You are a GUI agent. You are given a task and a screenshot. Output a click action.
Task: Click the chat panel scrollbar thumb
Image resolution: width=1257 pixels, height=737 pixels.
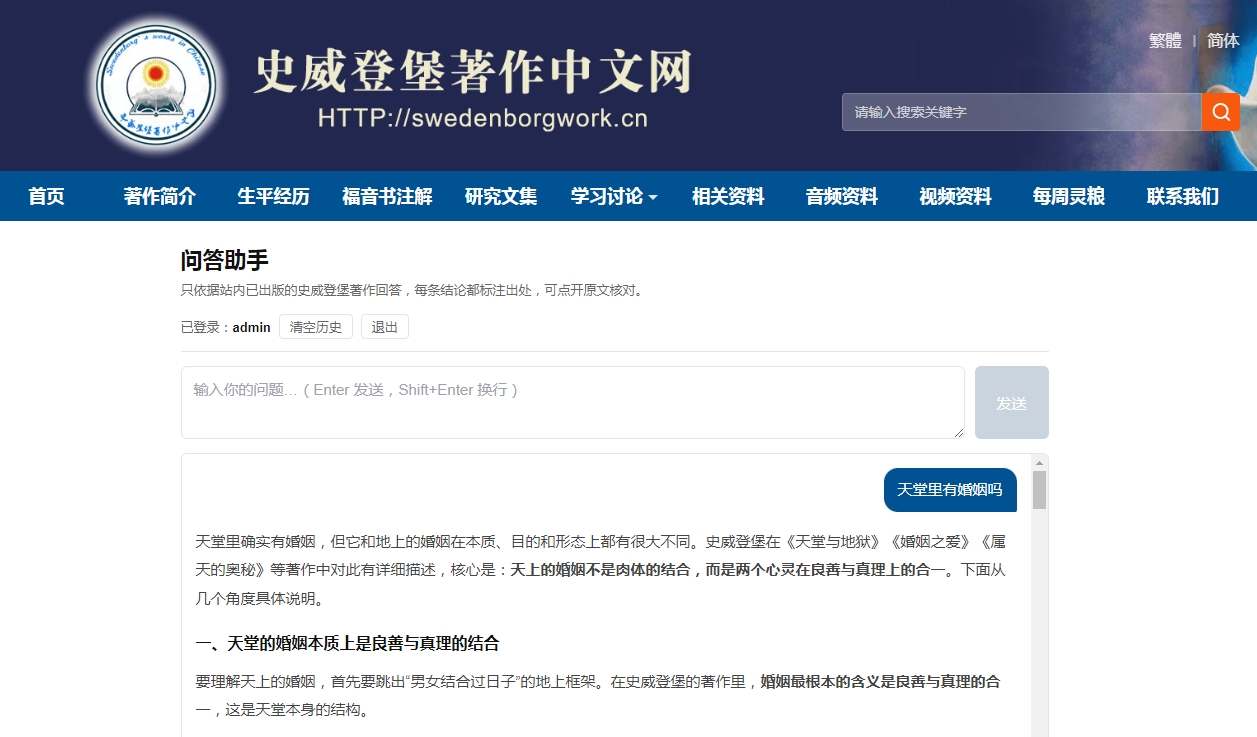tap(1039, 490)
